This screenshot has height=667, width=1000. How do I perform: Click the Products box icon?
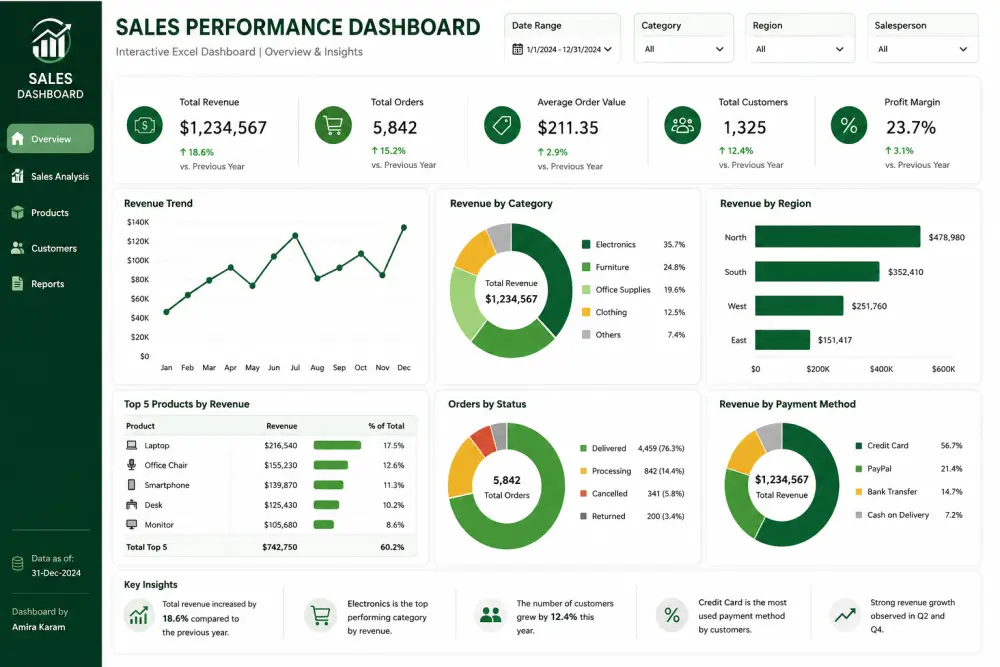click(18, 212)
